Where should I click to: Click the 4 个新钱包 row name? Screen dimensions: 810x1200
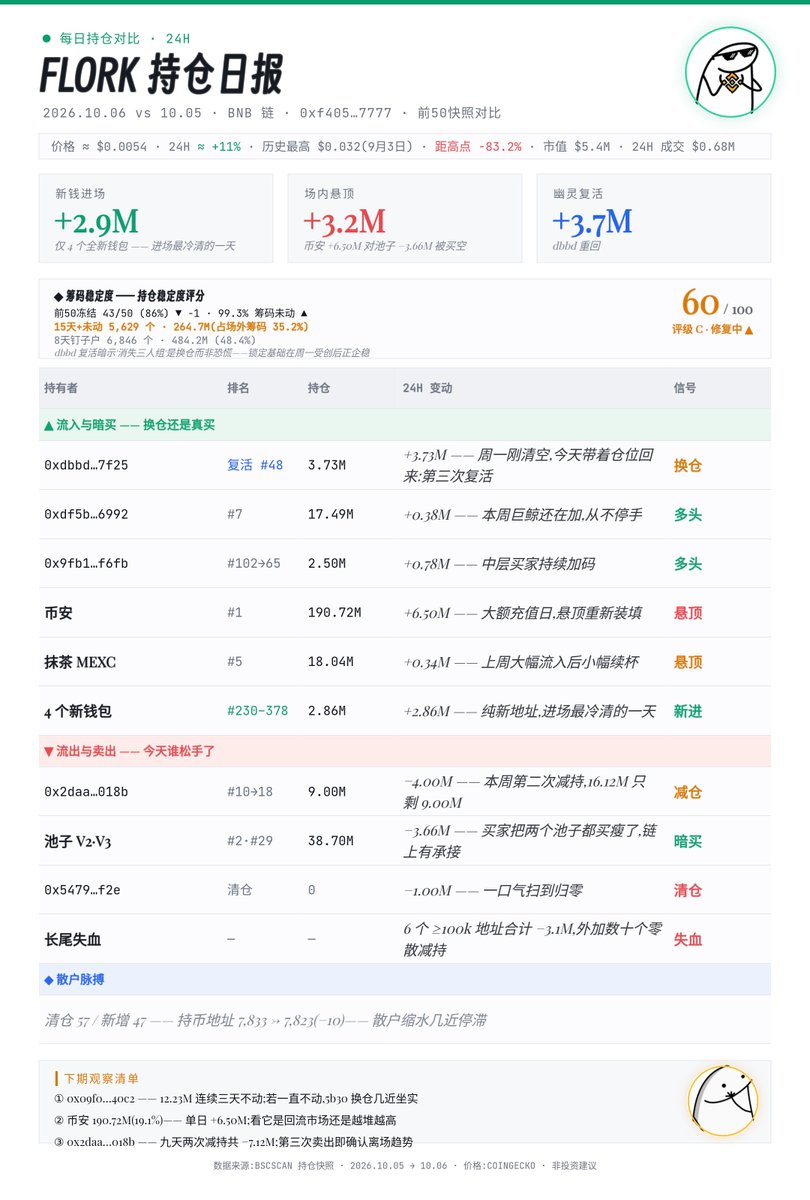tap(78, 711)
